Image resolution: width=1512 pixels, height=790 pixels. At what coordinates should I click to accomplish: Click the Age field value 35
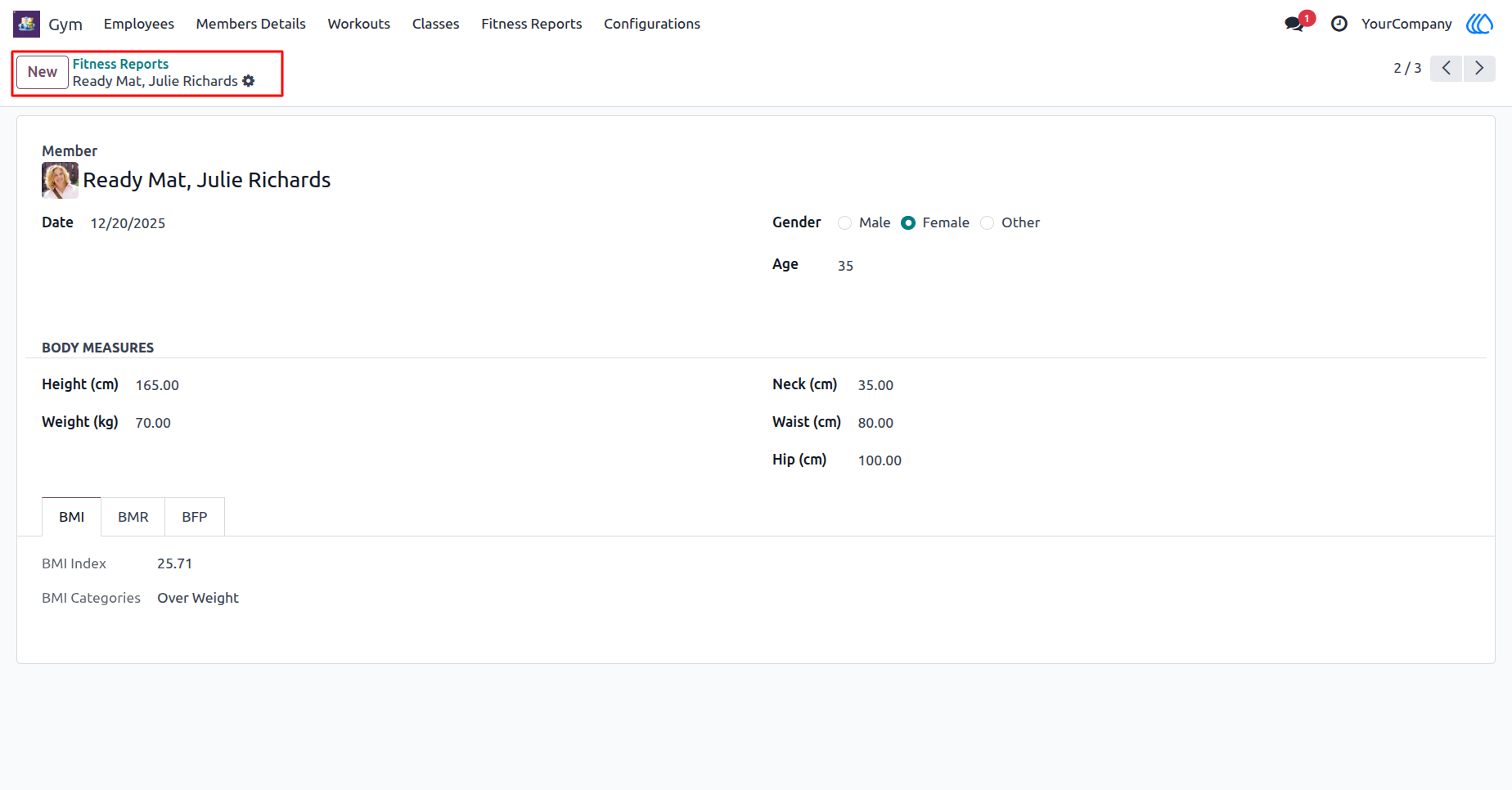click(x=845, y=266)
